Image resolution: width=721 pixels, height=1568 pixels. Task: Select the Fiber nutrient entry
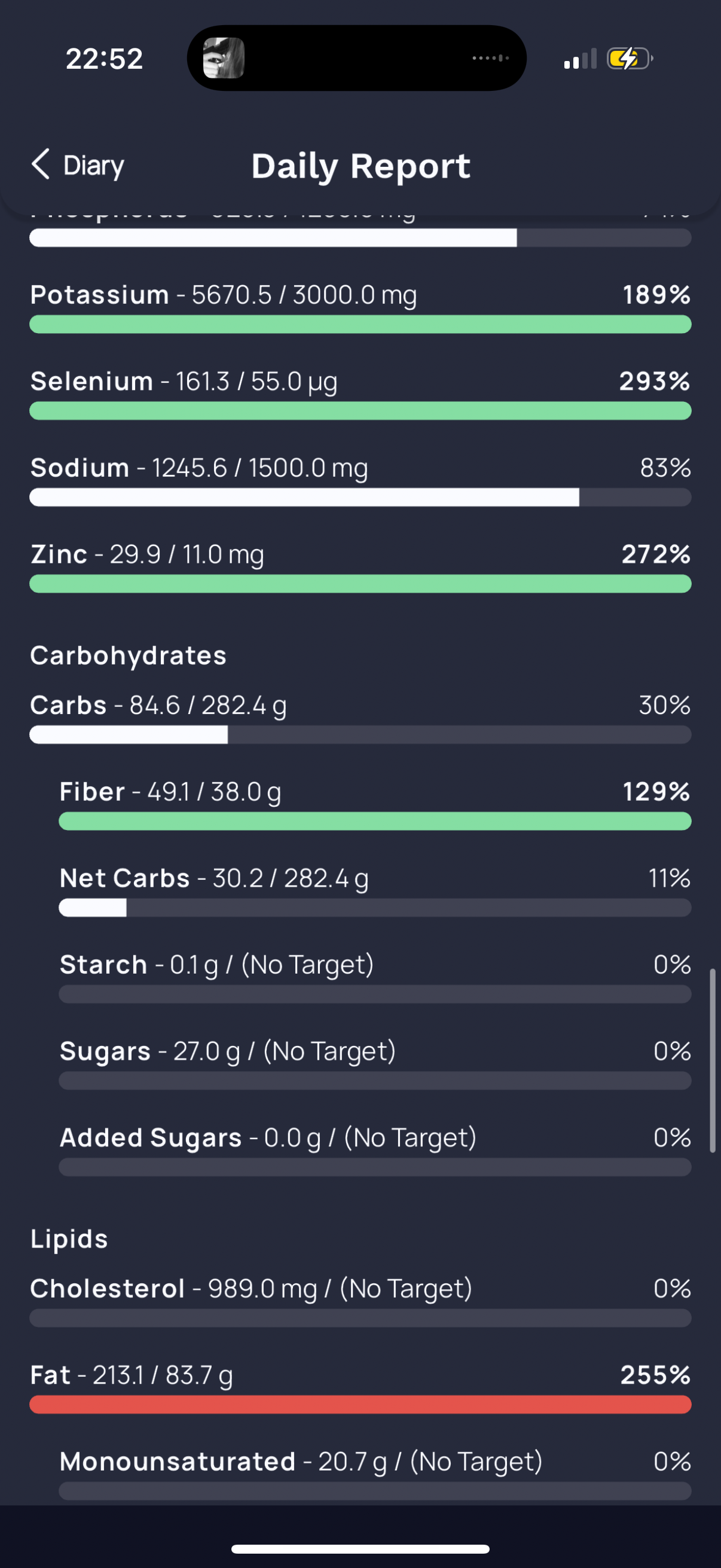click(x=375, y=804)
